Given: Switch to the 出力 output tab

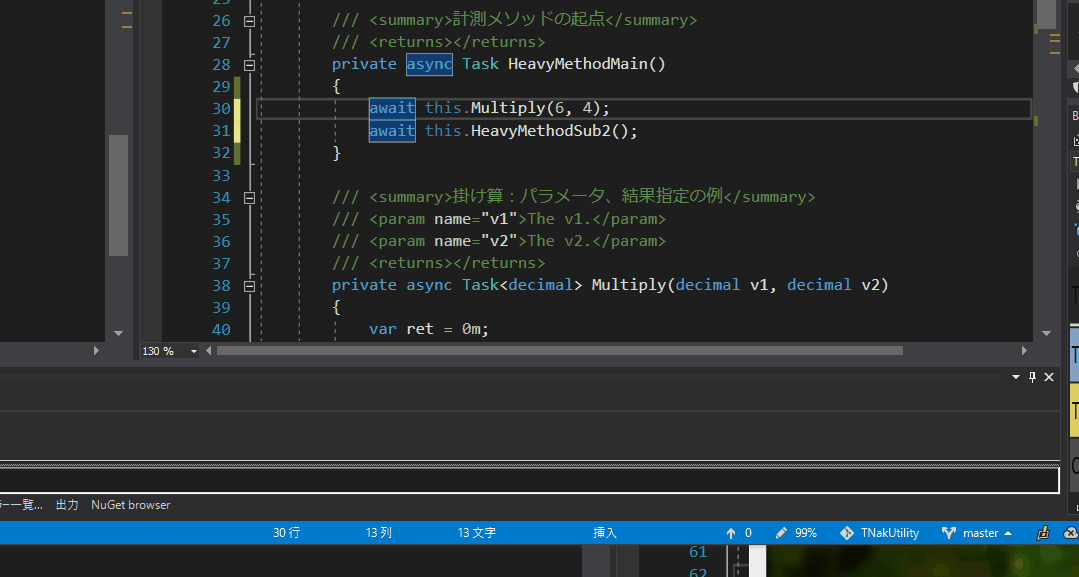Looking at the screenshot, I should click(x=67, y=505).
